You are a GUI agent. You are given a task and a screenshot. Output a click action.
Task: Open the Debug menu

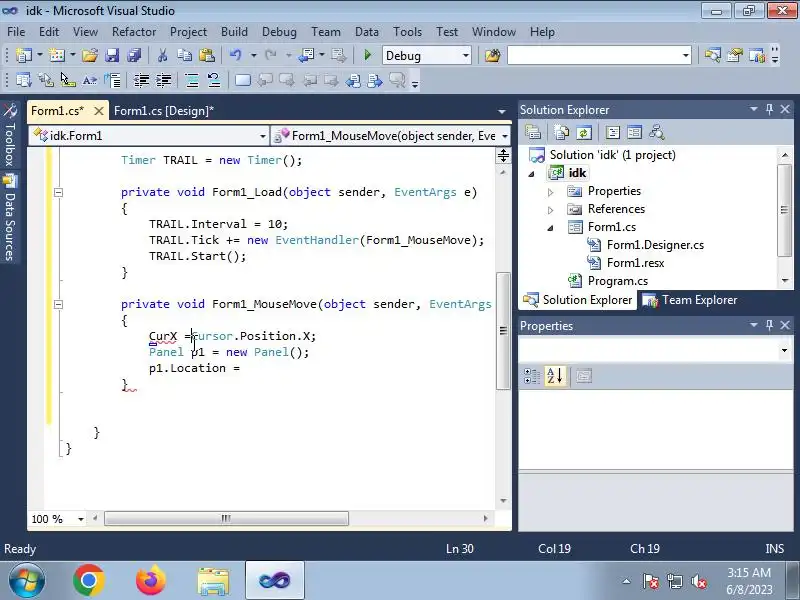[279, 32]
